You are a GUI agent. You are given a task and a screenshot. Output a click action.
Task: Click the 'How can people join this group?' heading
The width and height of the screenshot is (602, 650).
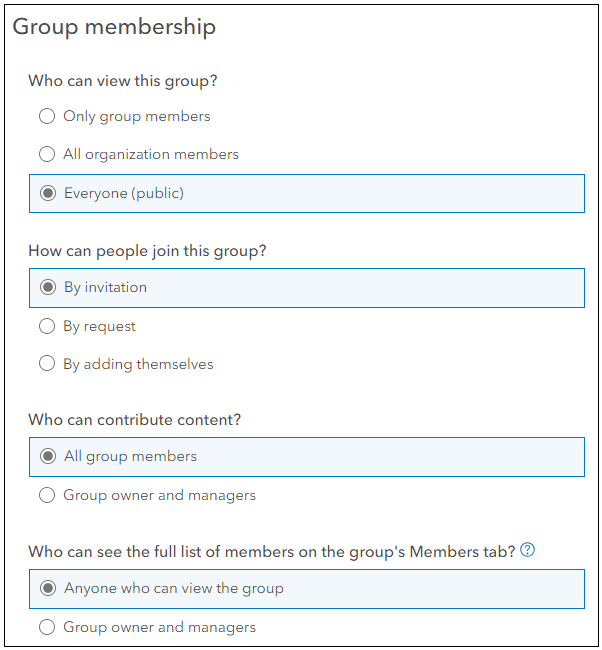[147, 251]
